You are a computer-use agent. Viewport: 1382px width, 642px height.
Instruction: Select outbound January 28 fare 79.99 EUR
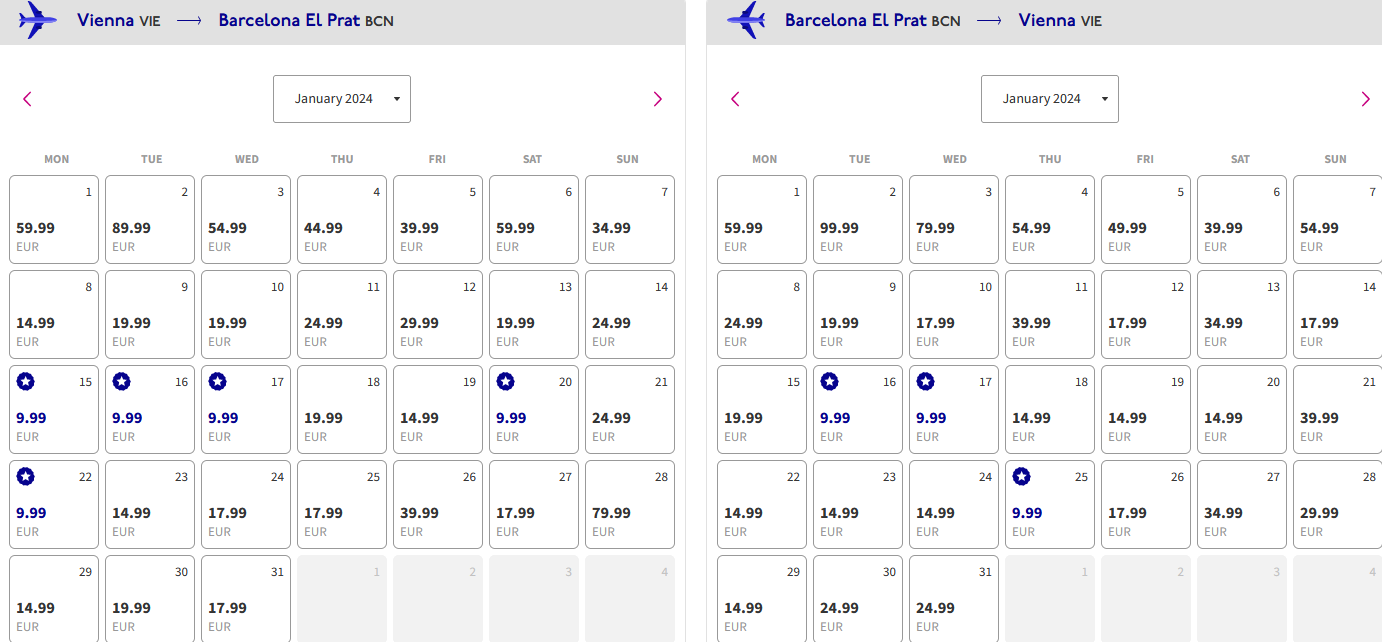[630, 504]
